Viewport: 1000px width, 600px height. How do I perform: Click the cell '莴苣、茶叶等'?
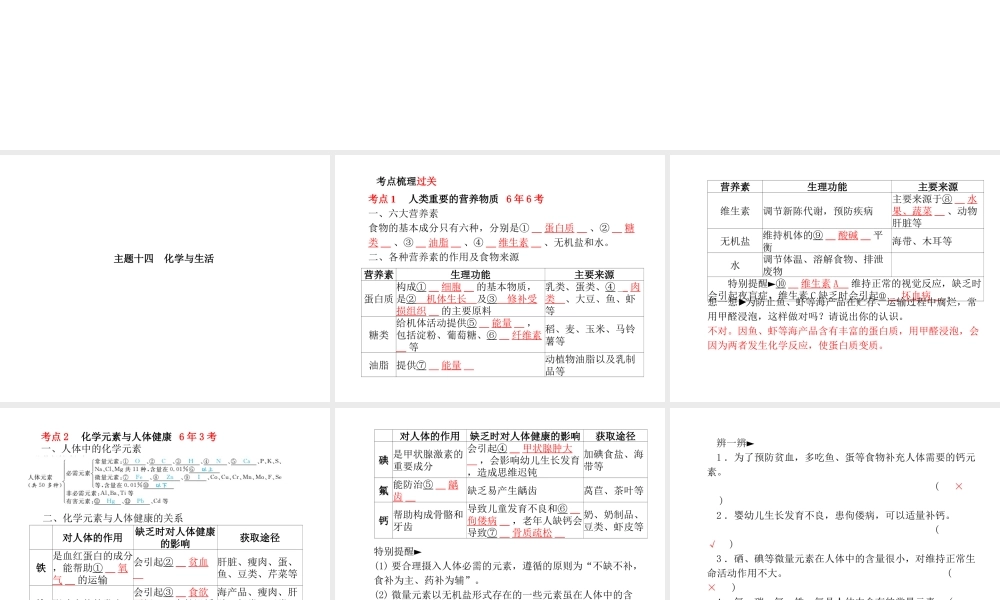[x=614, y=490]
